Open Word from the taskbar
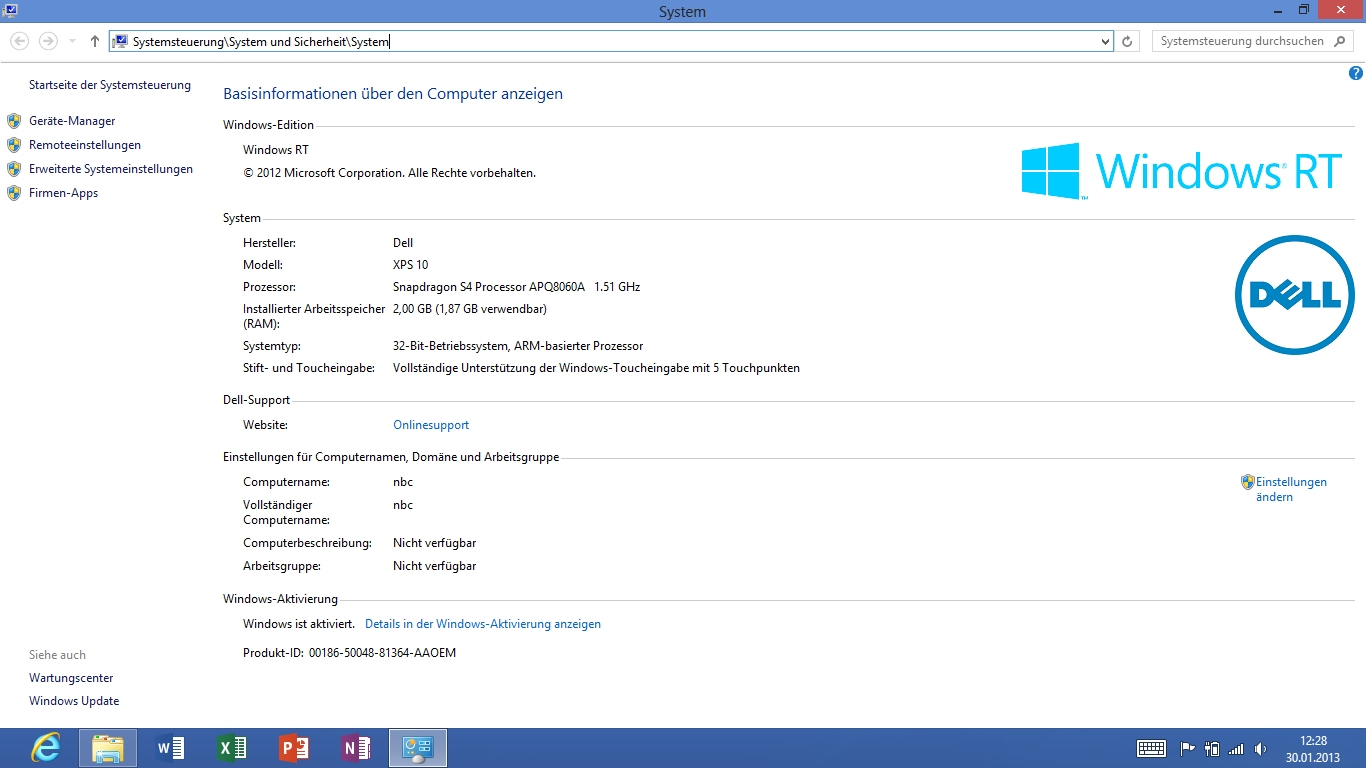 [171, 748]
